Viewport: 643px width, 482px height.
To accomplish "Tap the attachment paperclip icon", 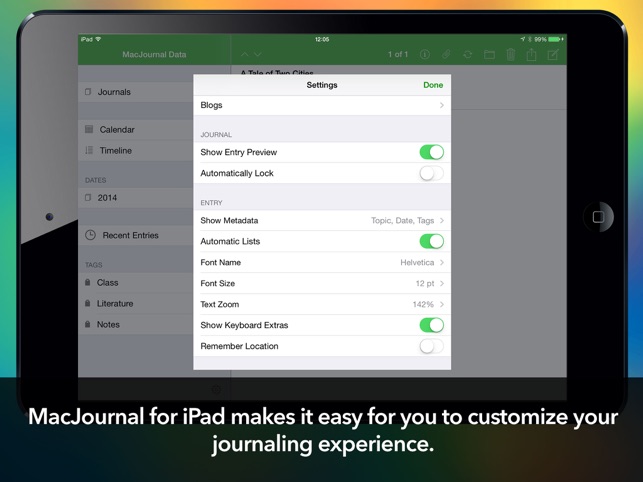I will coord(446,55).
